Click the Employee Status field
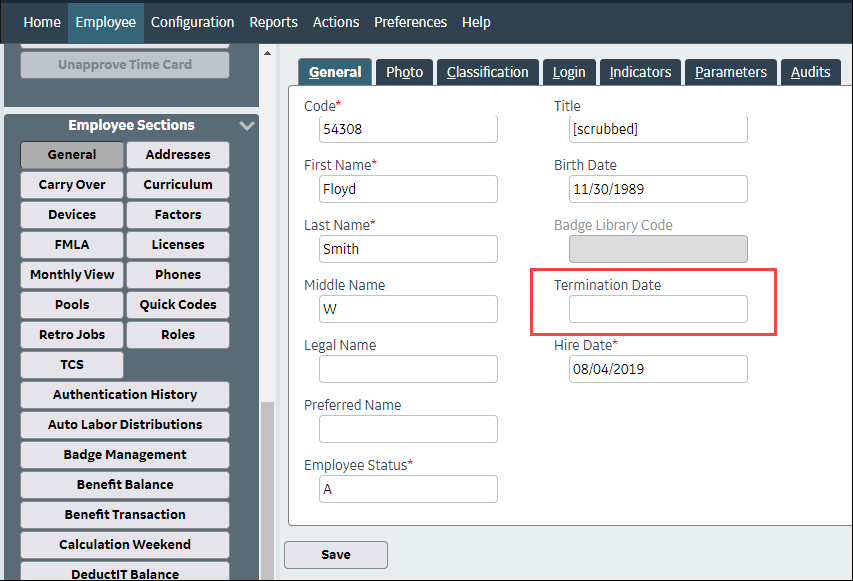Screen dimensions: 853x581 (408, 489)
